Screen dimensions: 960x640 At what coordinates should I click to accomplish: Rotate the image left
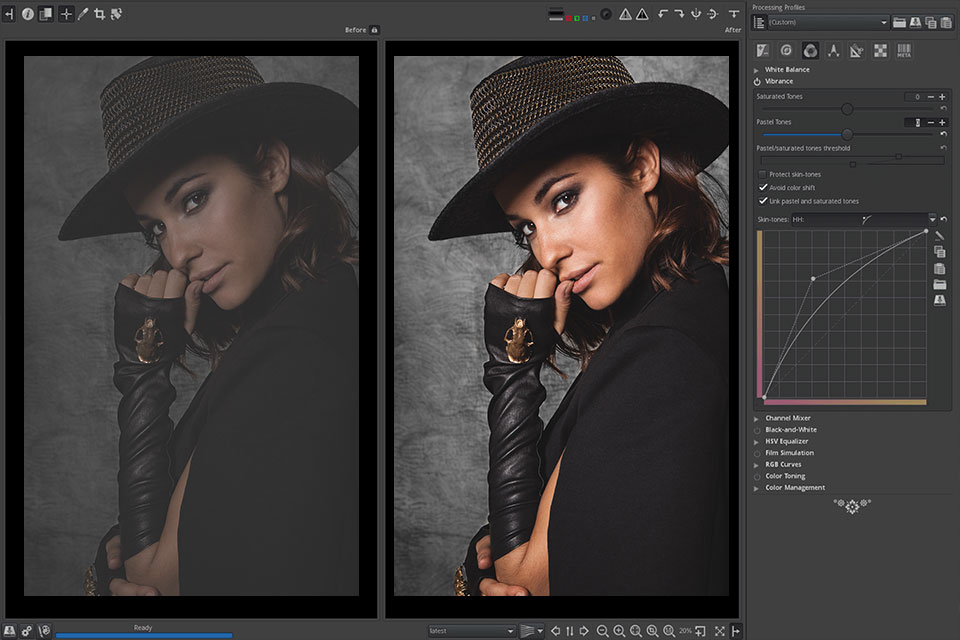tap(663, 14)
